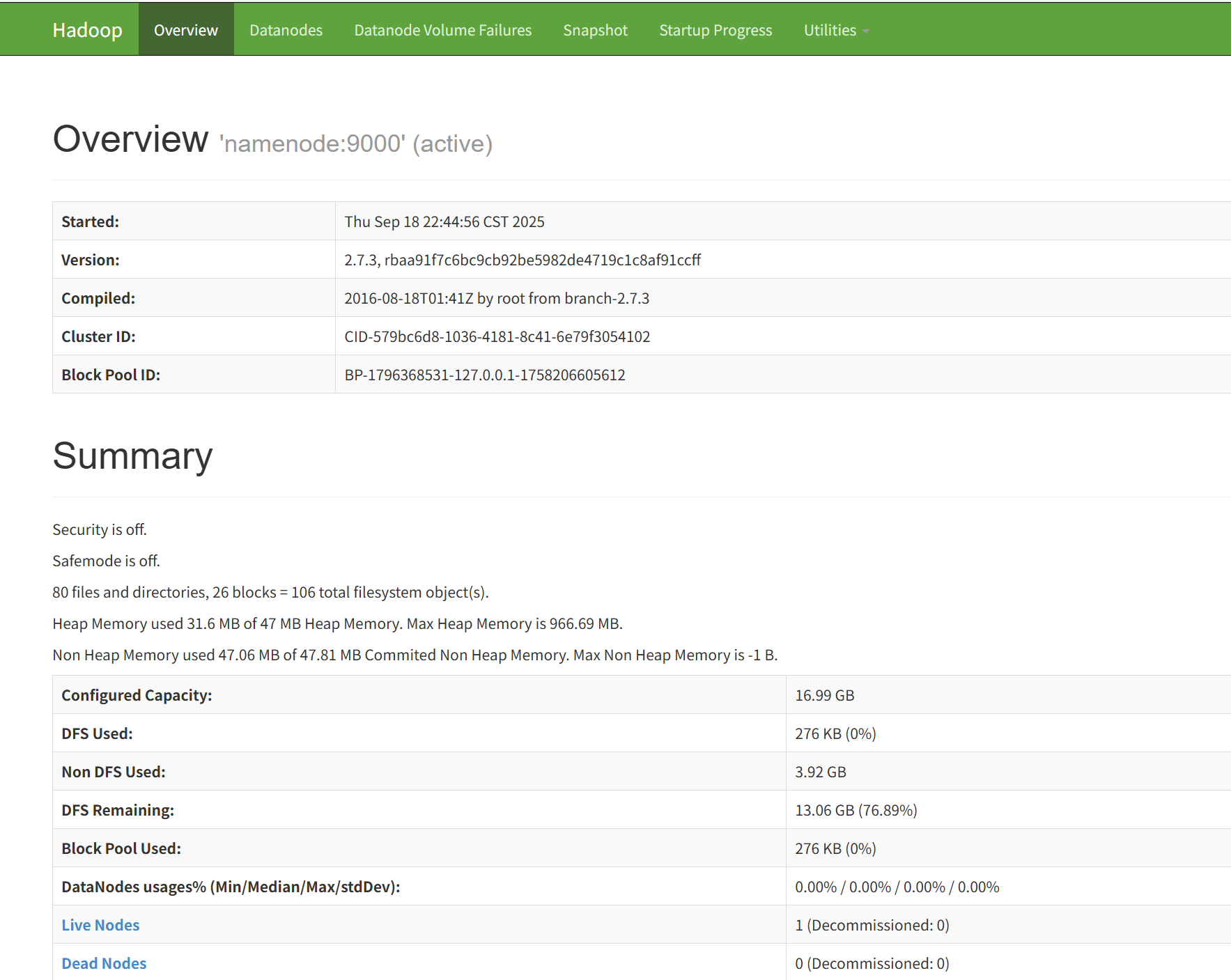
Task: Click the 'Configured Capacity:' label
Action: [x=137, y=695]
